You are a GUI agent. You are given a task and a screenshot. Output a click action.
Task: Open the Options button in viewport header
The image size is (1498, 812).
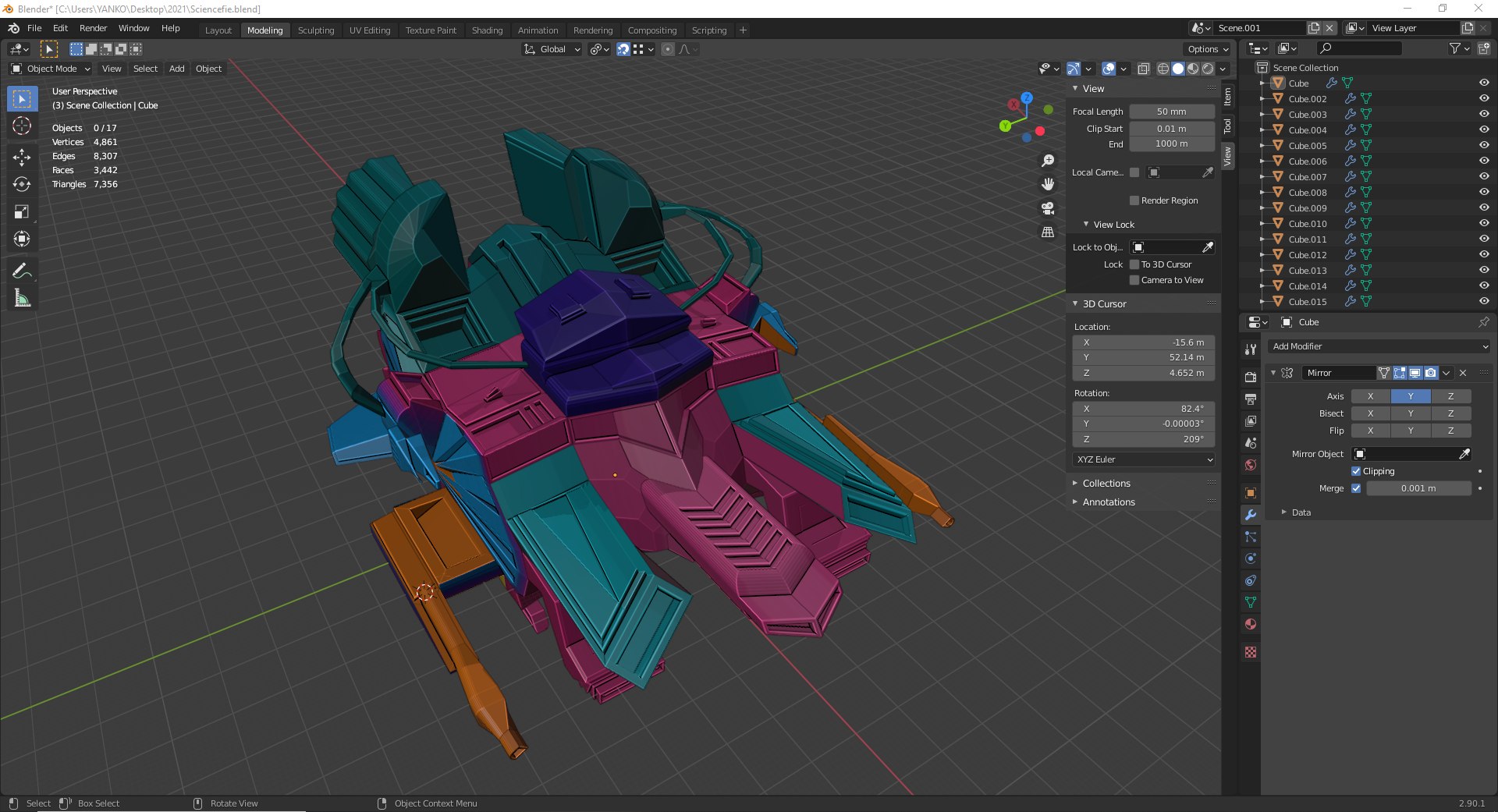(x=1208, y=49)
